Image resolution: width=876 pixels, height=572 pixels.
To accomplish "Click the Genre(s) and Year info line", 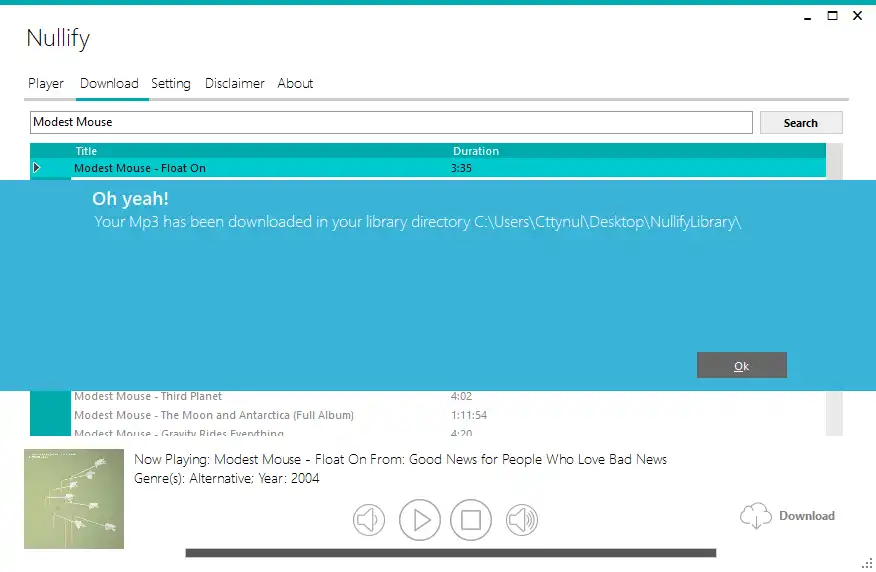I will (x=227, y=478).
